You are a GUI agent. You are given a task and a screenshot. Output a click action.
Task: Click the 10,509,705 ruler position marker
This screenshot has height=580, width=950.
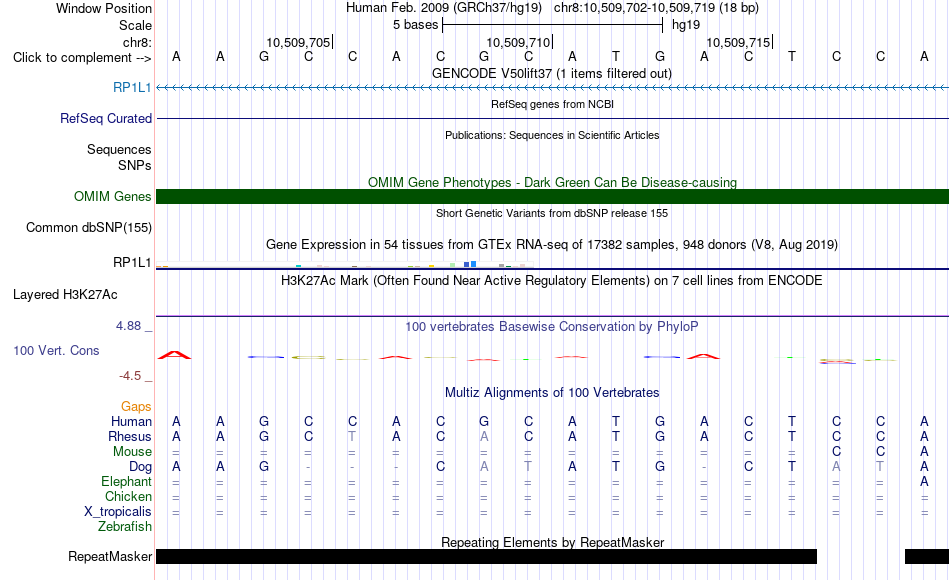(x=299, y=42)
